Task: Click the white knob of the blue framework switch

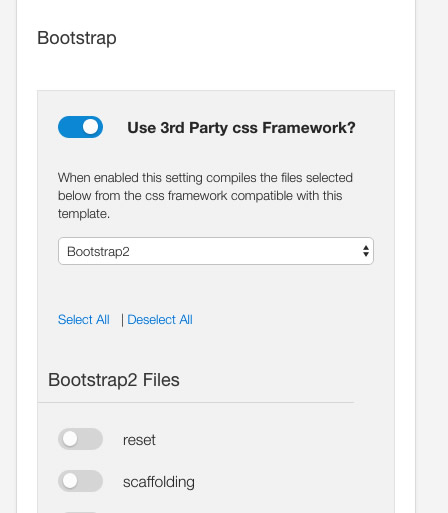Action: (x=91, y=127)
